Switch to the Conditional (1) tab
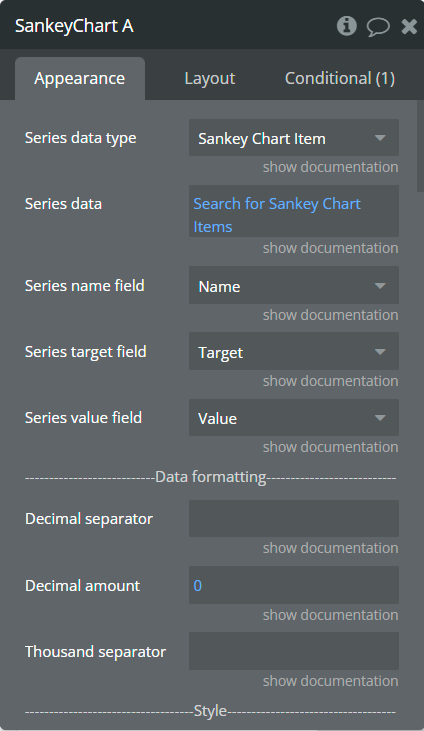 click(340, 78)
